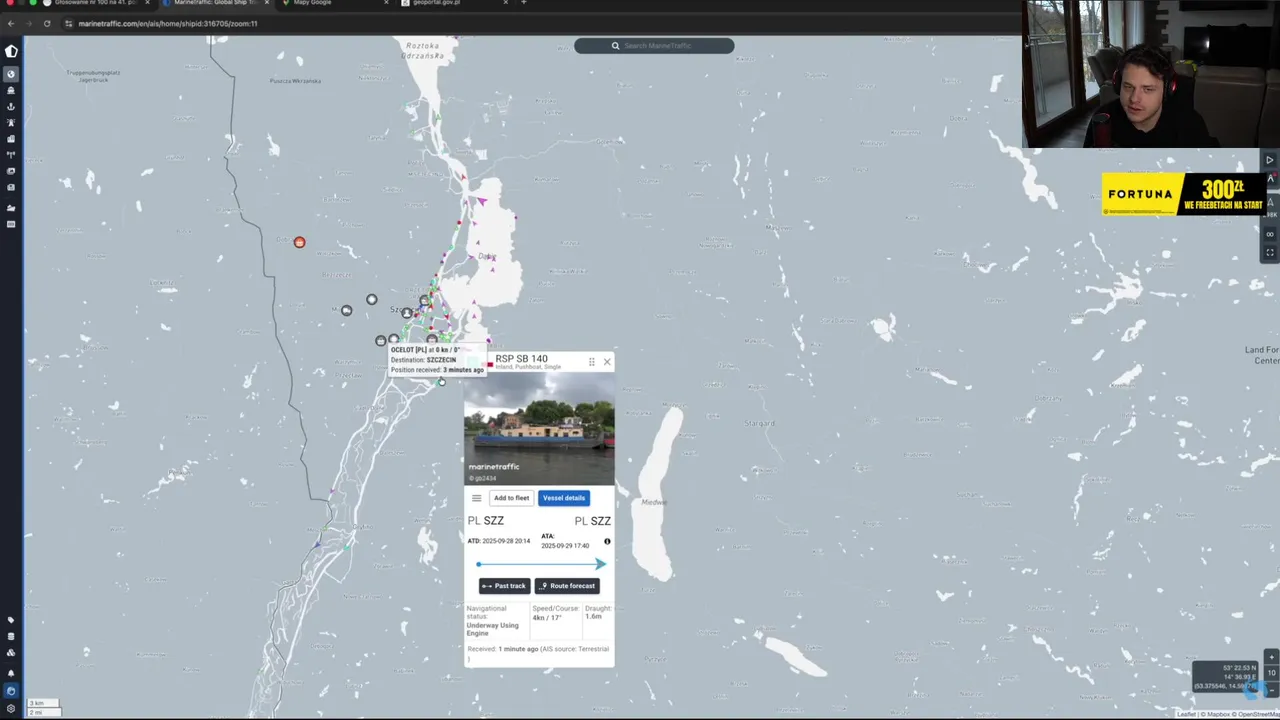
Task: Open the Ports anchor icon in sidebar
Action: (11, 106)
